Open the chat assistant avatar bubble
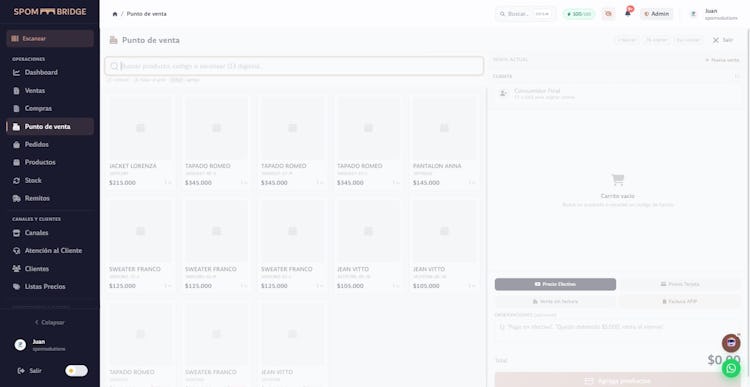Screen dimensions: 750x387 click(731, 343)
